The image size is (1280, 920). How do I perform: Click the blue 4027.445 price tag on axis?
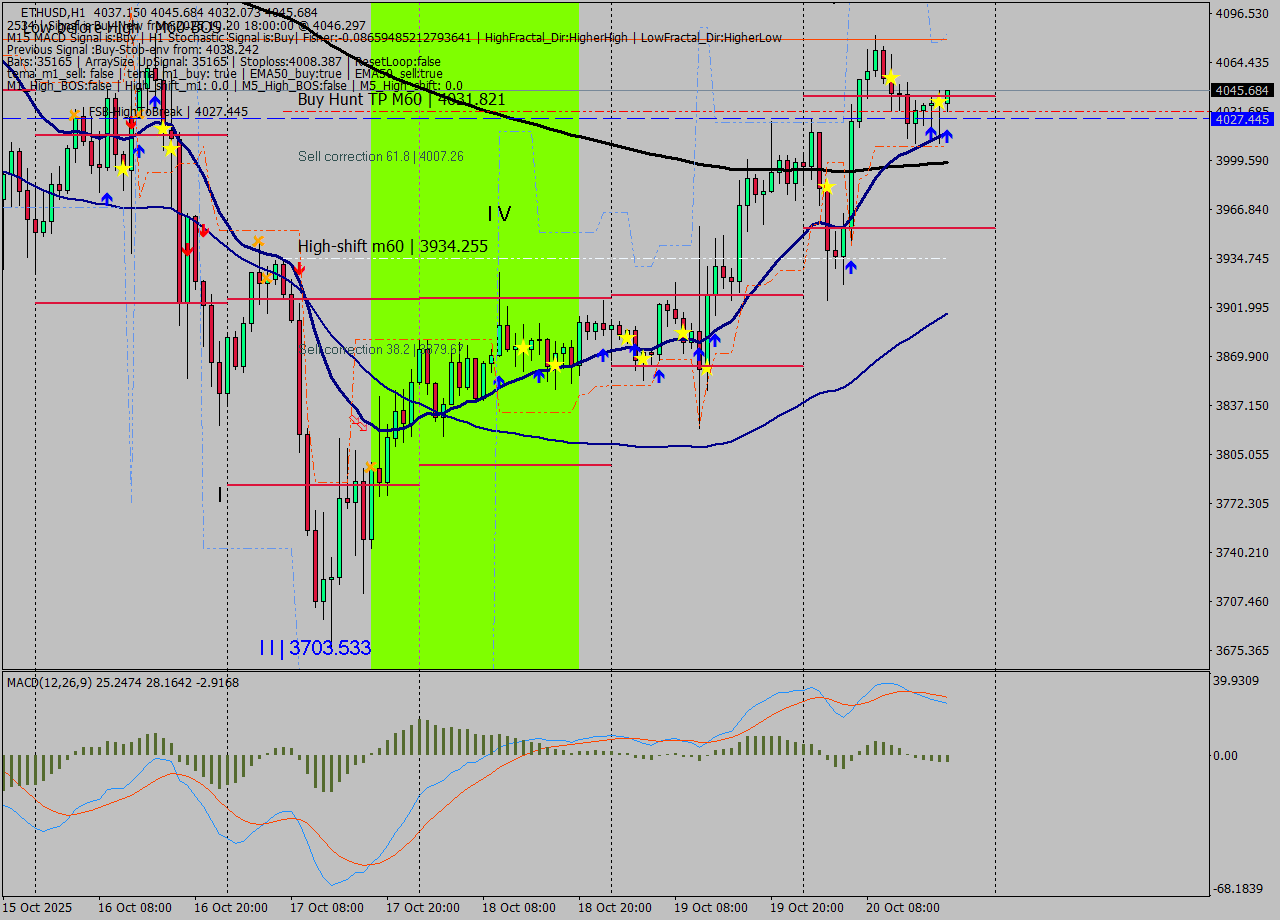point(1240,119)
